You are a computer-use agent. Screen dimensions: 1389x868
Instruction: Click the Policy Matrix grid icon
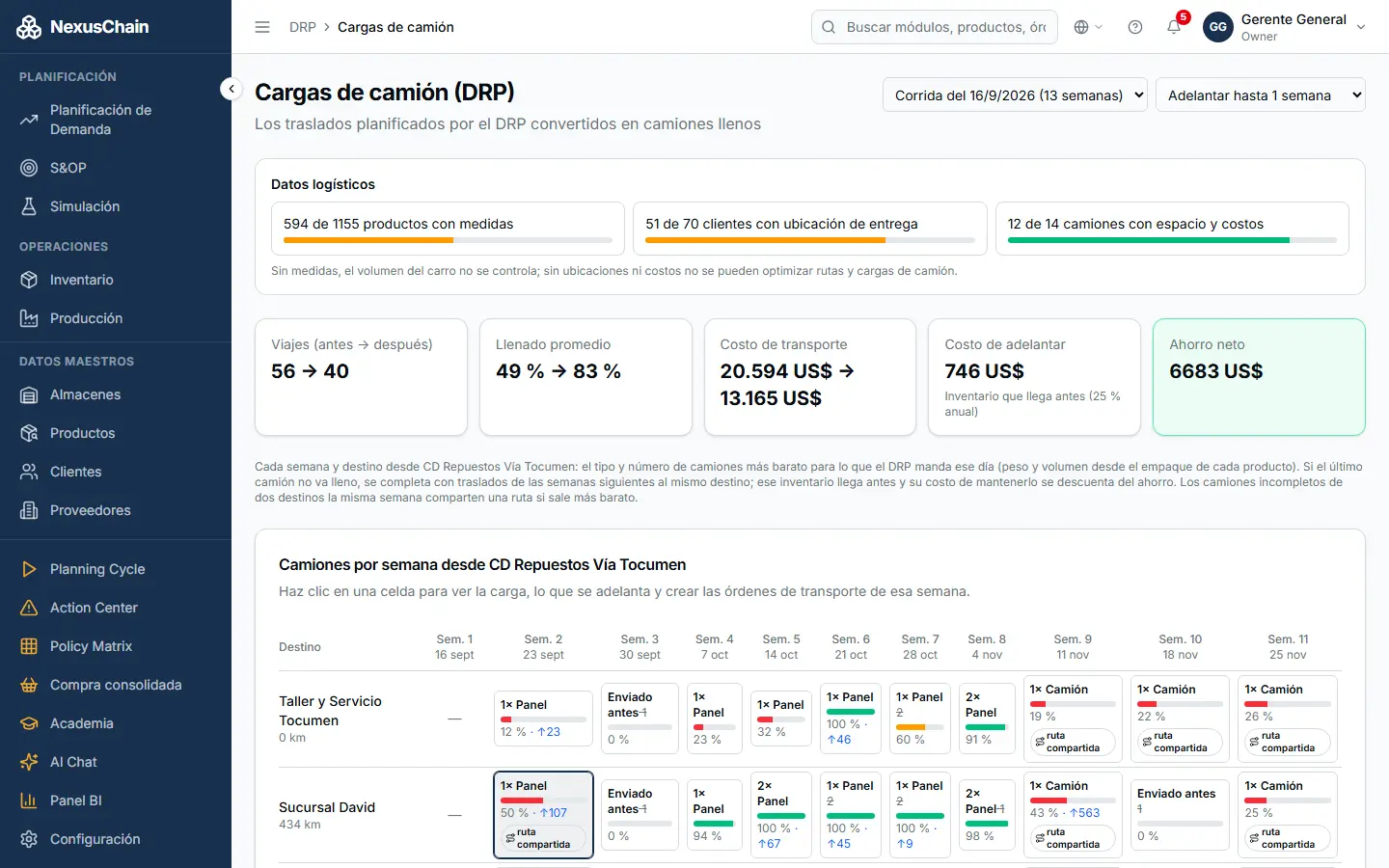click(x=29, y=646)
